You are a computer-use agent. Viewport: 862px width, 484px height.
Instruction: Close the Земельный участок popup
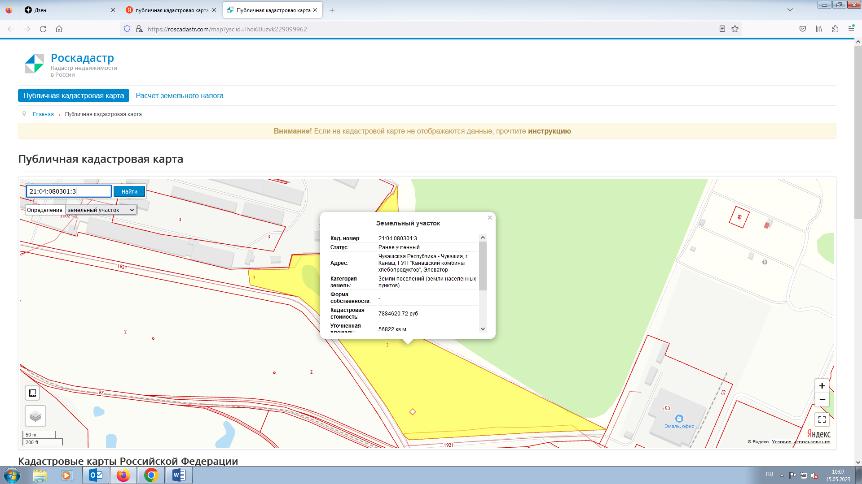point(489,217)
